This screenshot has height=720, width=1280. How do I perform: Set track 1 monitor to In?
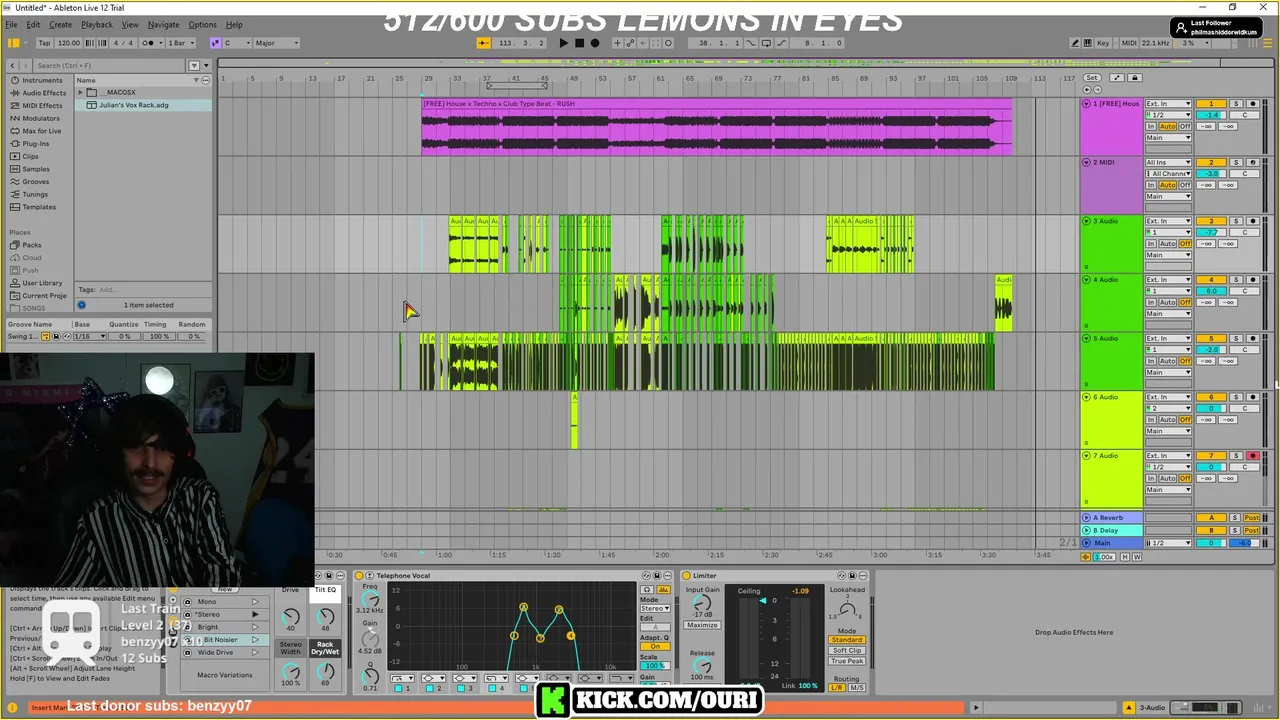click(x=1151, y=127)
